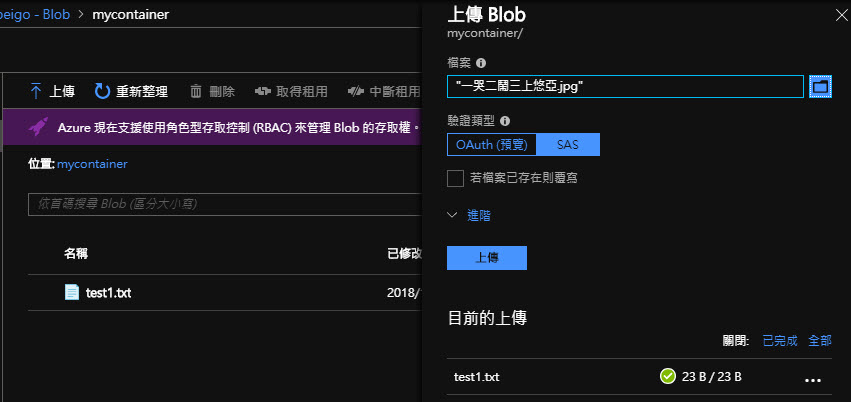
Task: Enable overwrite if file exists checkbox
Action: [x=455, y=178]
